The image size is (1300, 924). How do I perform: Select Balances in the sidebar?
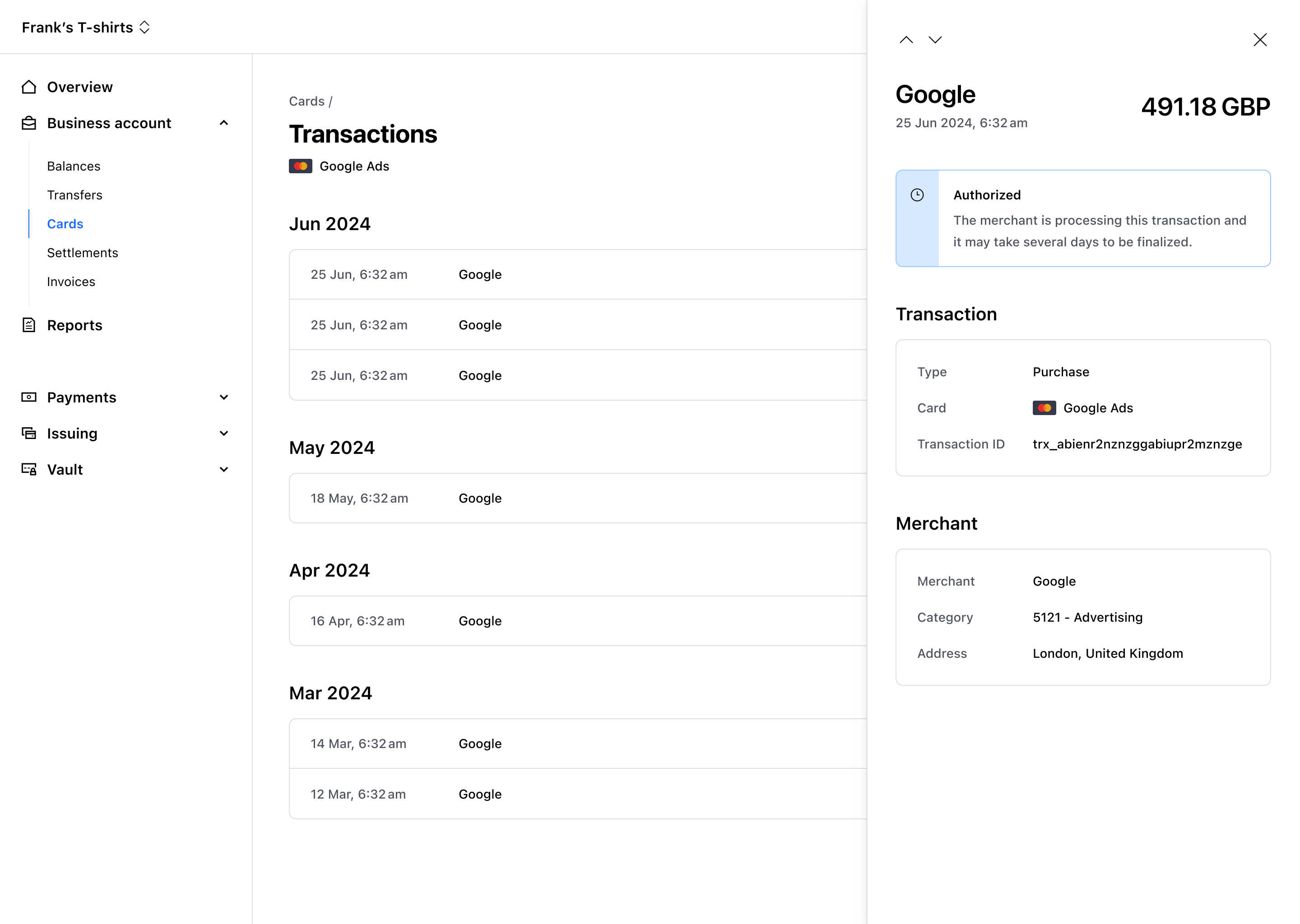[x=74, y=166]
